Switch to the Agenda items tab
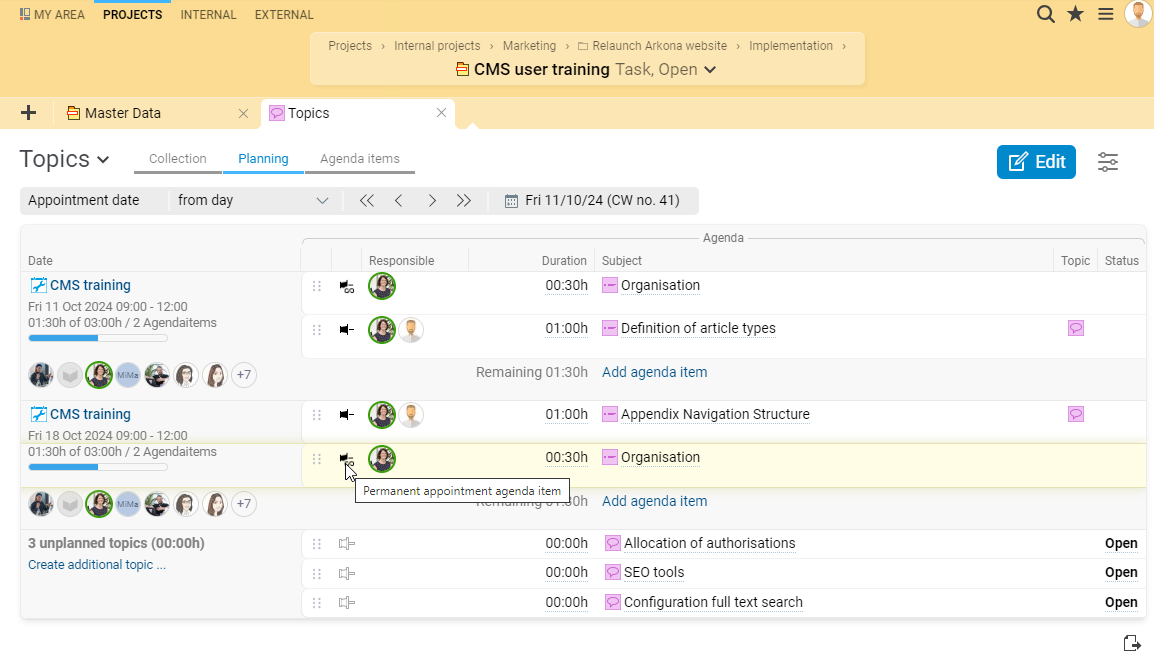This screenshot has width=1154, height=667. pos(359,159)
